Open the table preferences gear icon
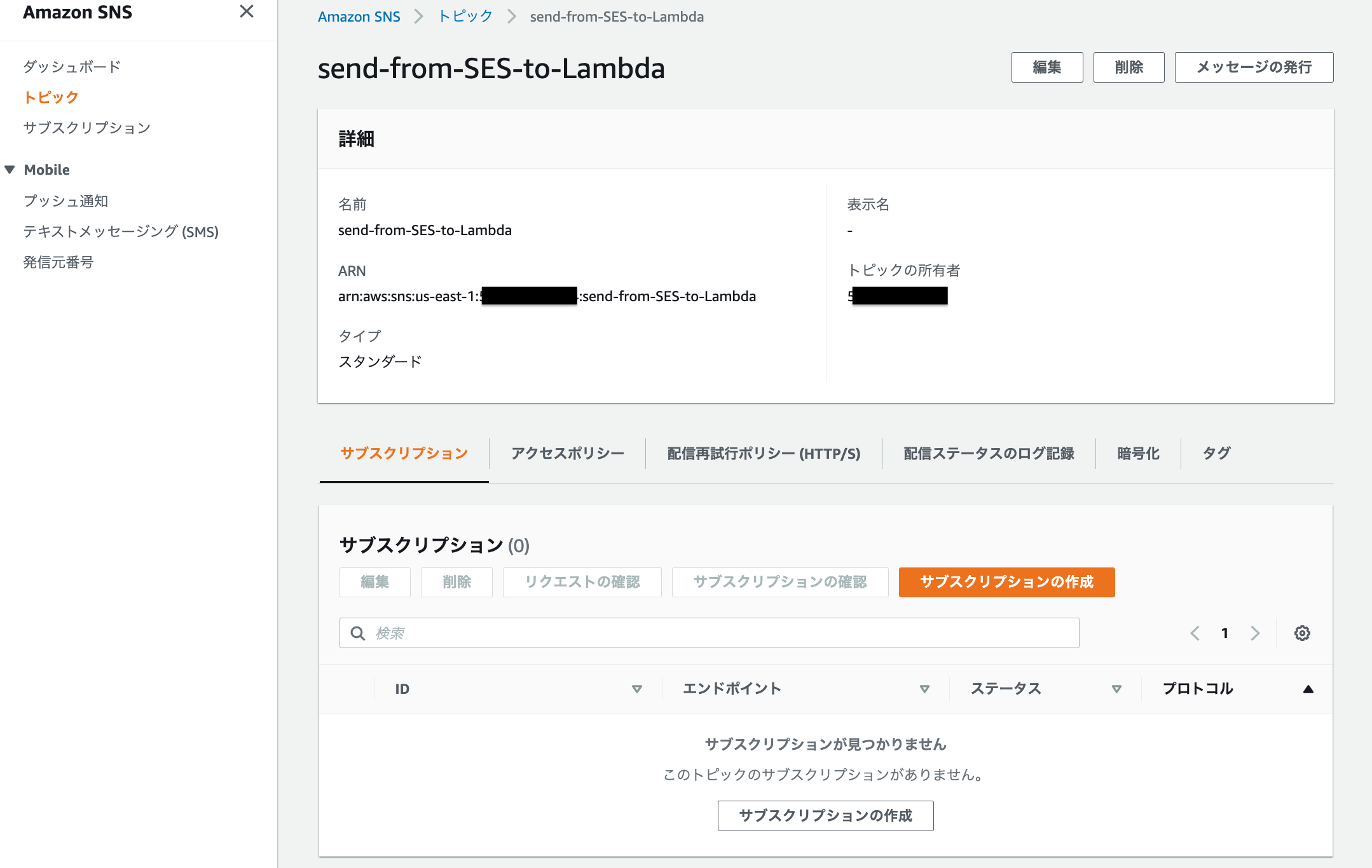This screenshot has height=868, width=1372. [1302, 633]
